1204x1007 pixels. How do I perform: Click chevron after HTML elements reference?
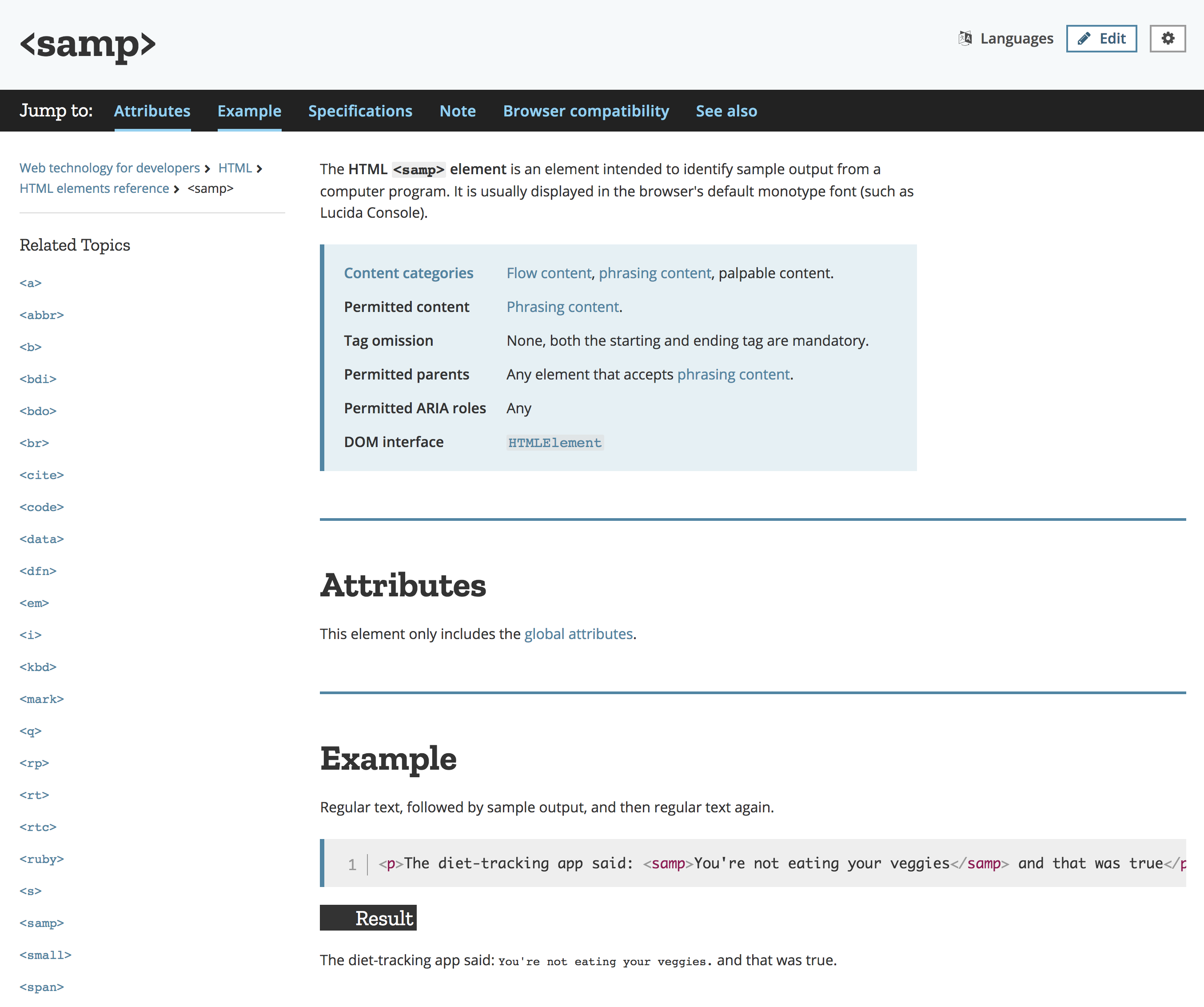tap(176, 189)
